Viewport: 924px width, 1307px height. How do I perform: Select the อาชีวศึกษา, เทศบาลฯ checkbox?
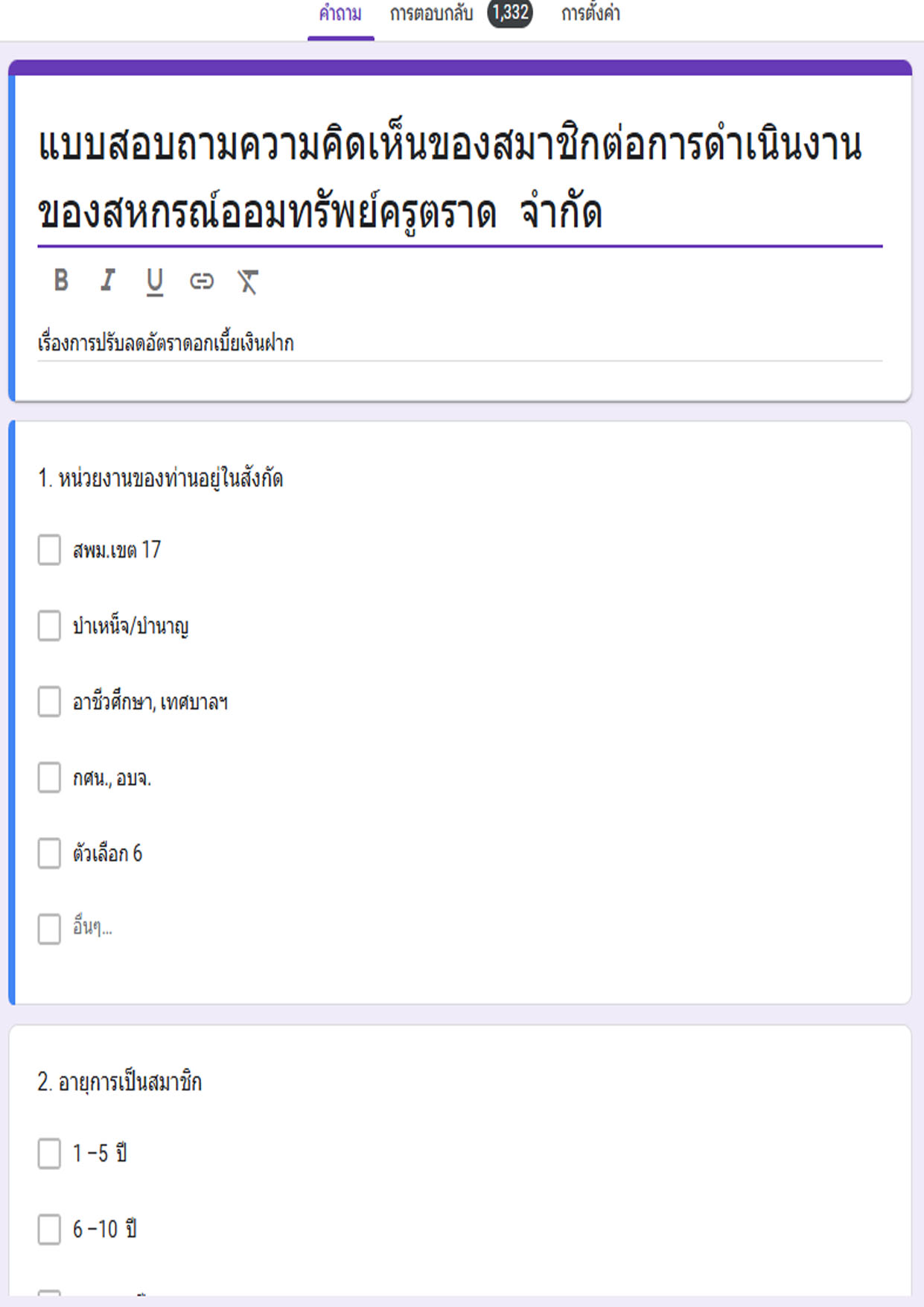click(x=49, y=702)
